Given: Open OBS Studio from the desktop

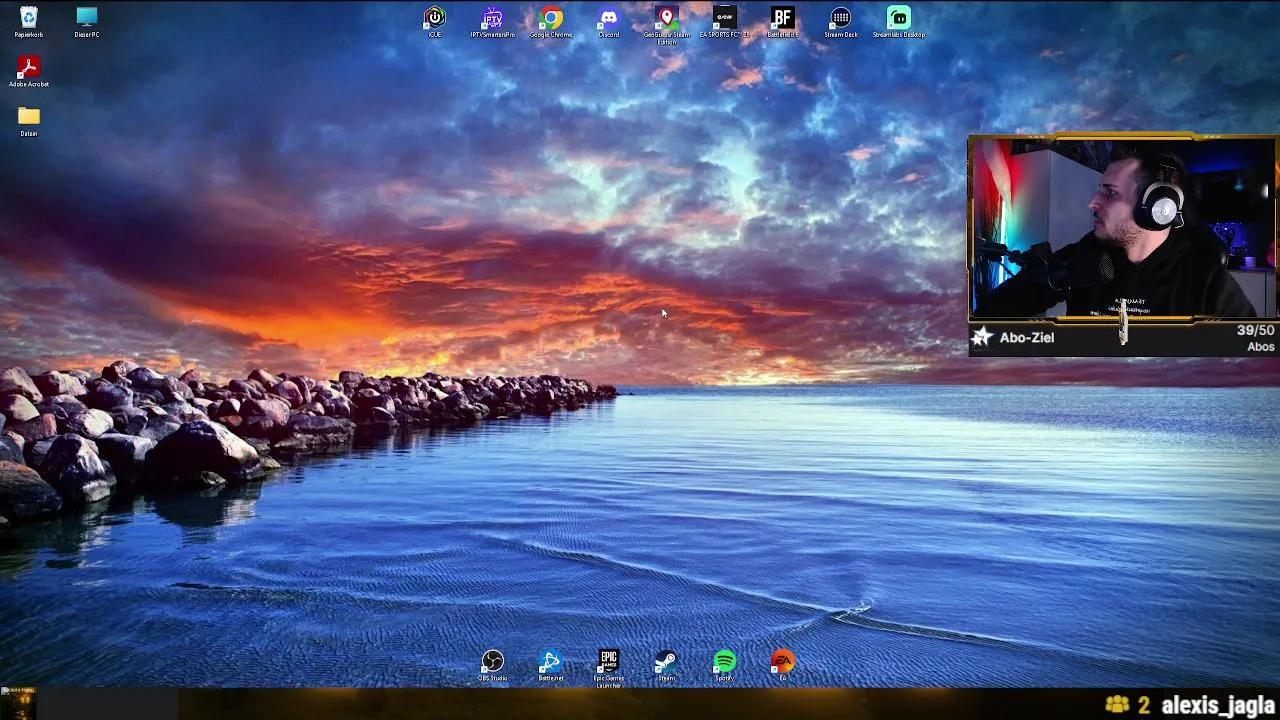Looking at the screenshot, I should coord(492,660).
